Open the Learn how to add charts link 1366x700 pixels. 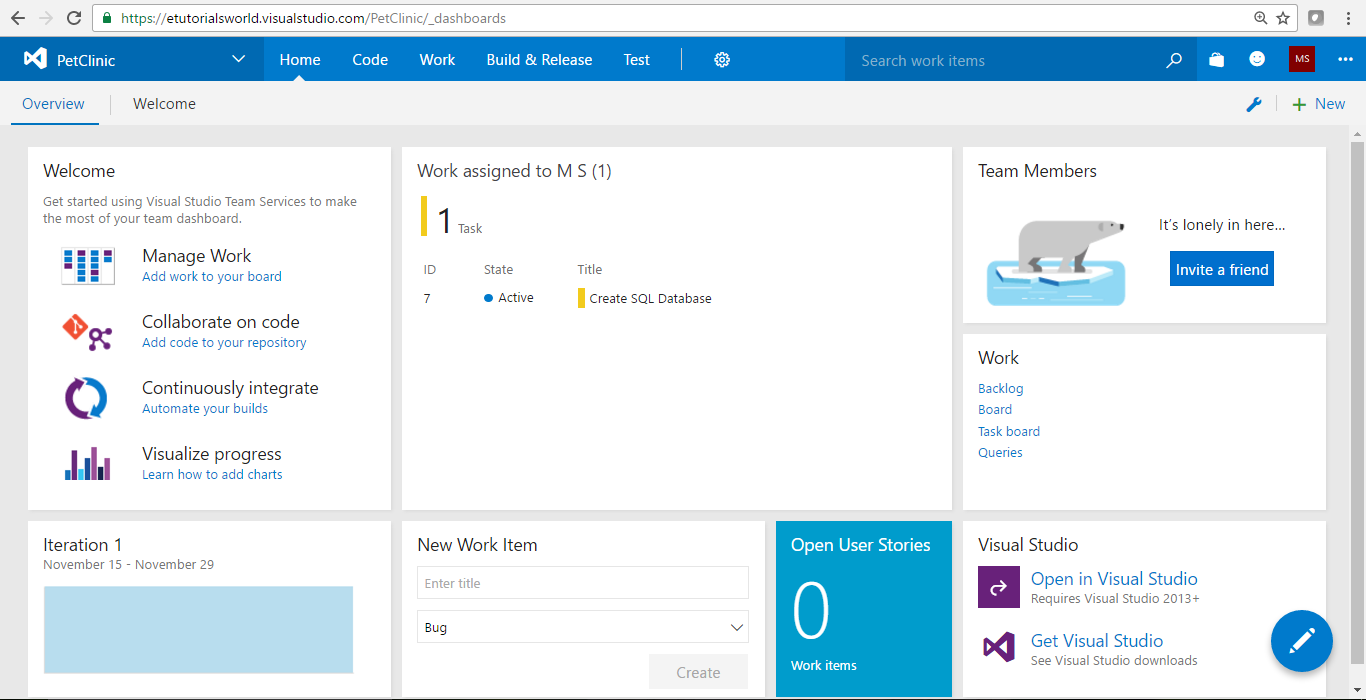(x=212, y=475)
